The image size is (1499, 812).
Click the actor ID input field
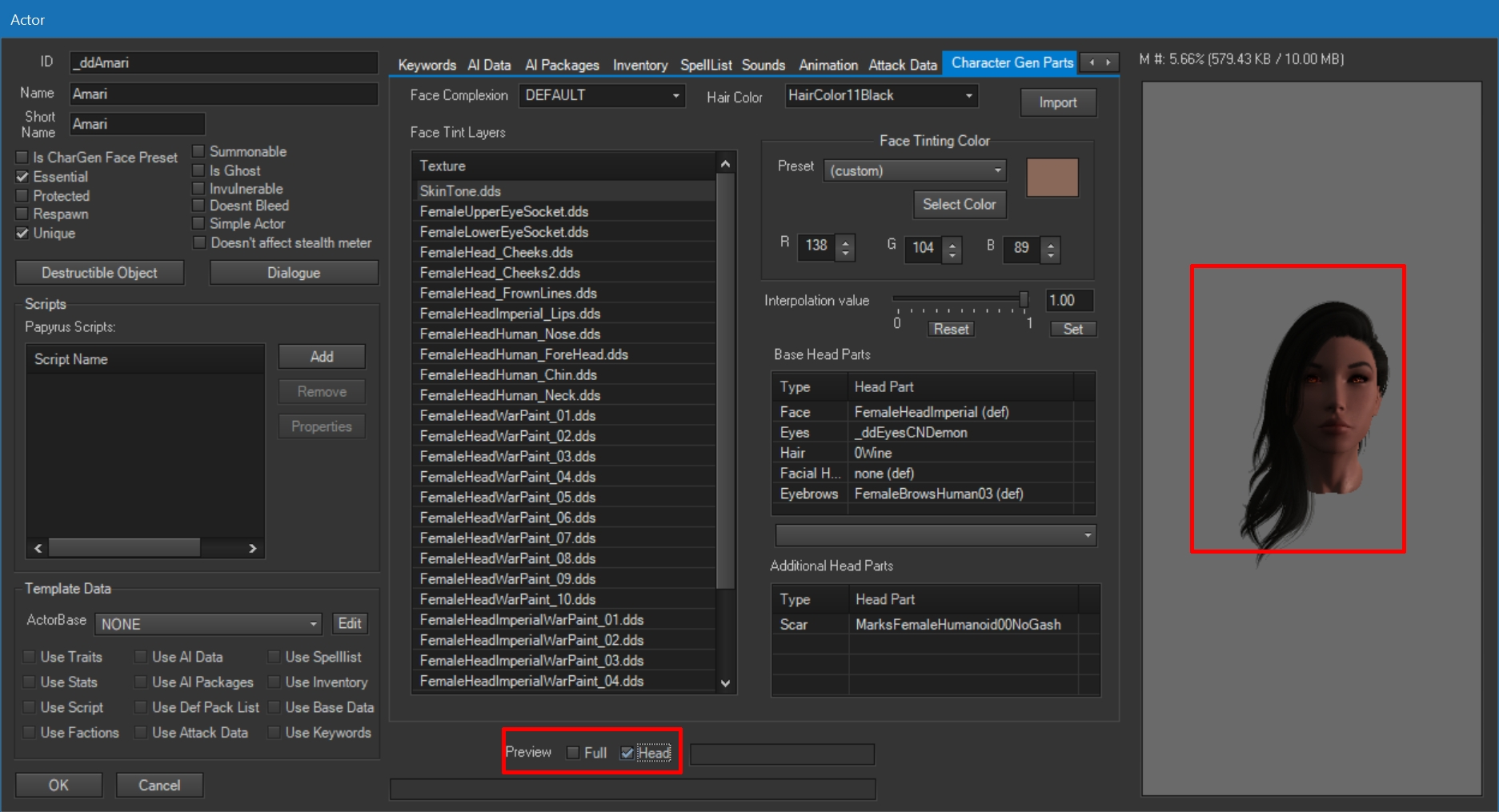223,62
